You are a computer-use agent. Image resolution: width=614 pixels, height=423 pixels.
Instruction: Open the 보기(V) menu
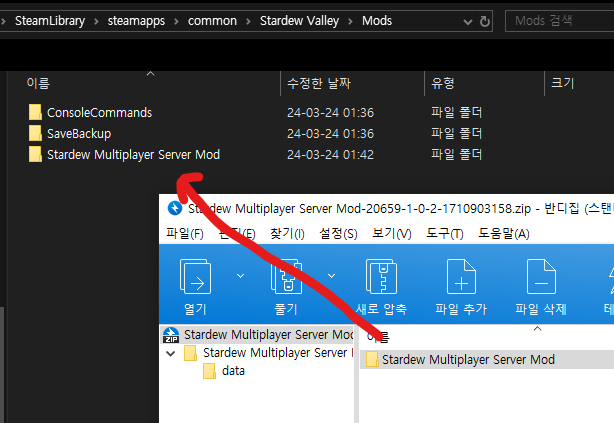(x=392, y=234)
